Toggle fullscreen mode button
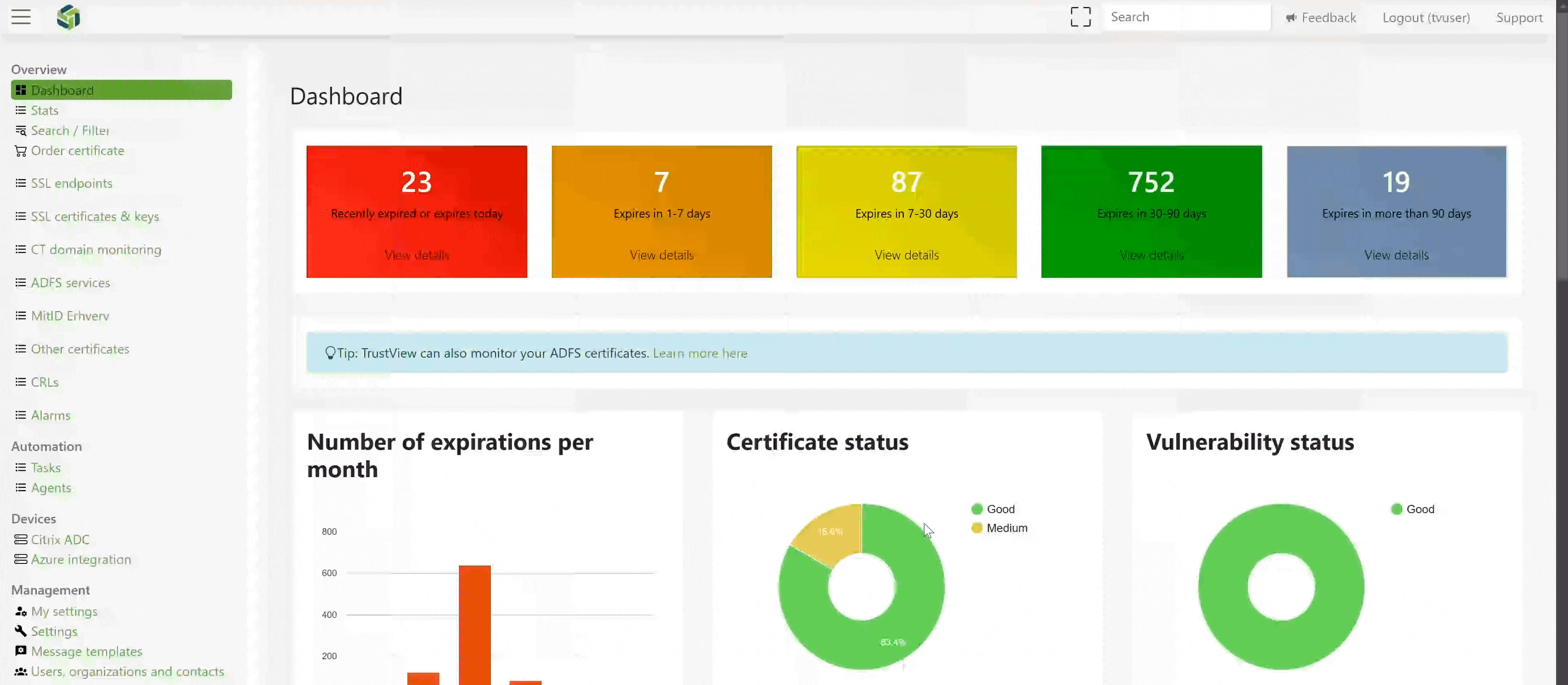The image size is (1568, 685). (1080, 17)
